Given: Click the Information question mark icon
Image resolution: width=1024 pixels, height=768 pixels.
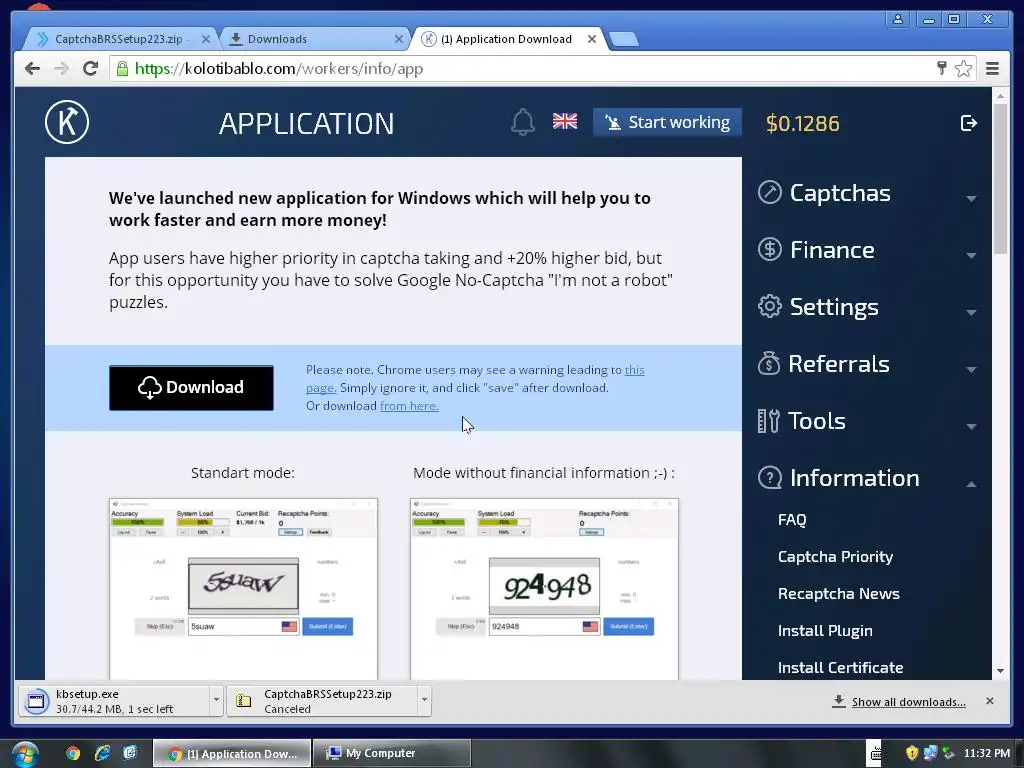Looking at the screenshot, I should (770, 477).
